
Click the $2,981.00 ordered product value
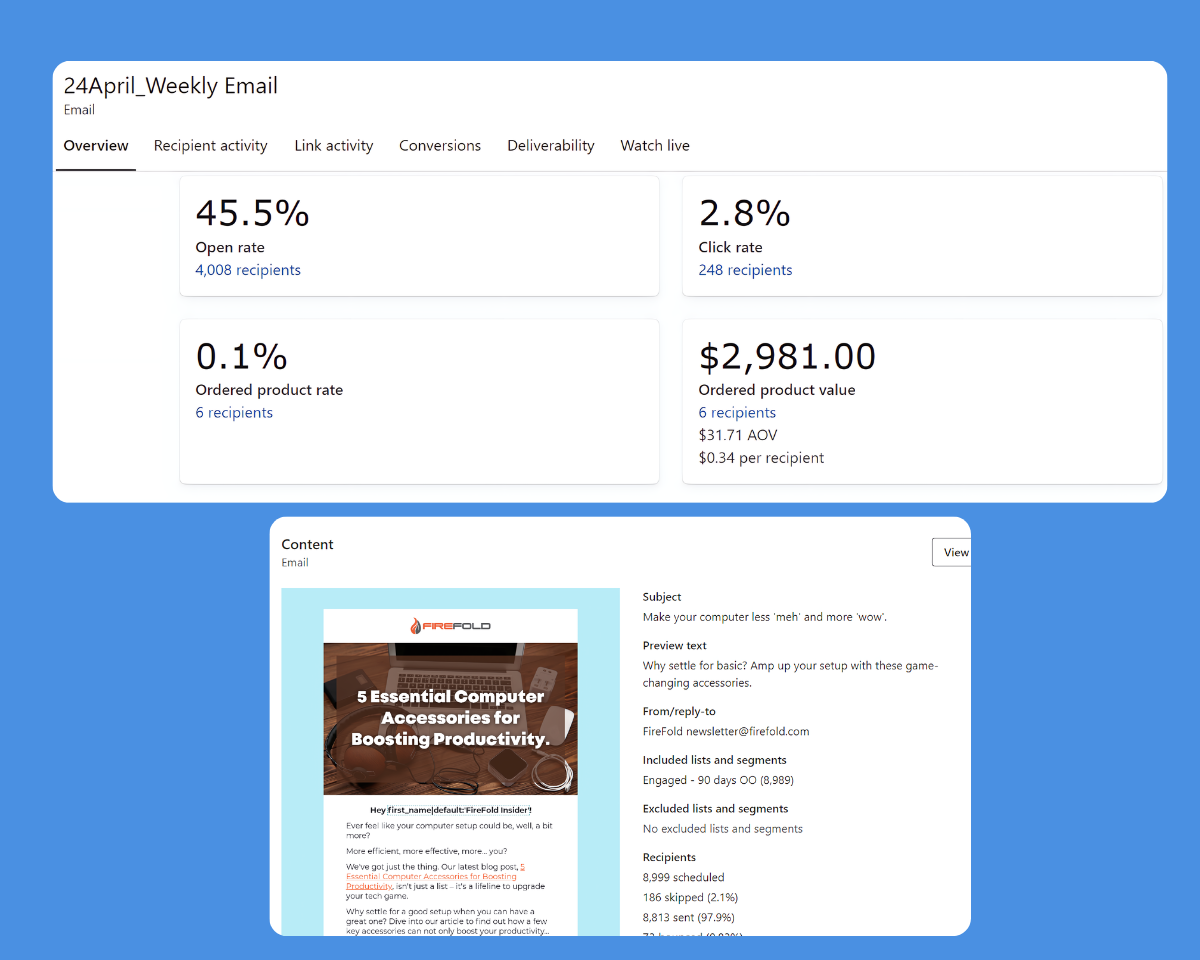pos(787,357)
